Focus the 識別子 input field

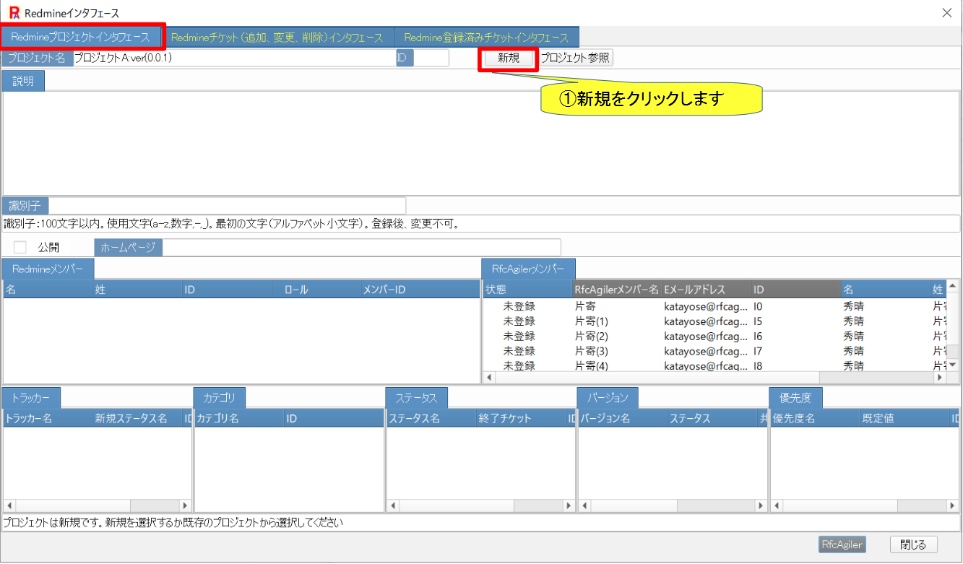[x=227, y=206]
